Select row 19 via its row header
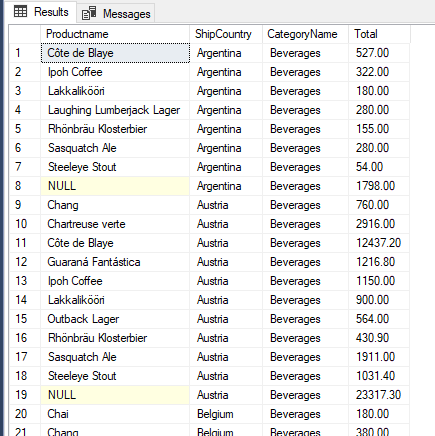This screenshot has height=436, width=435. point(25,395)
